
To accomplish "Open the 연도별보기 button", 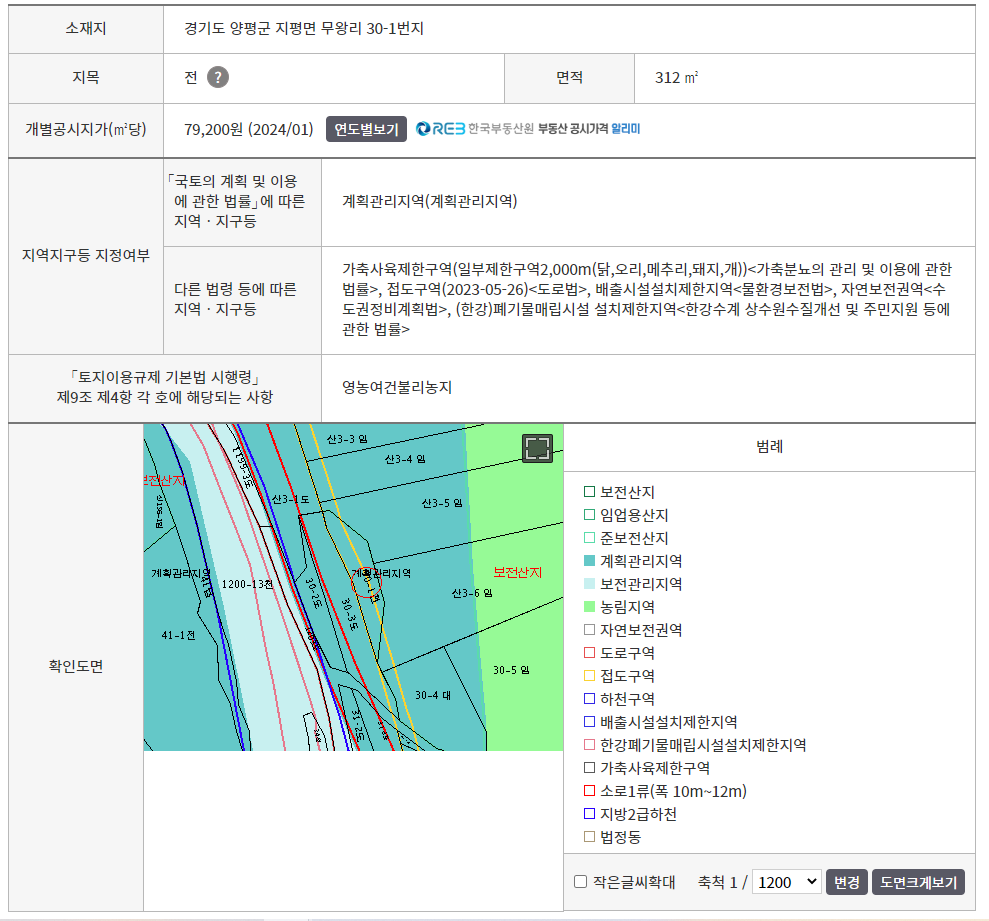I will (366, 129).
